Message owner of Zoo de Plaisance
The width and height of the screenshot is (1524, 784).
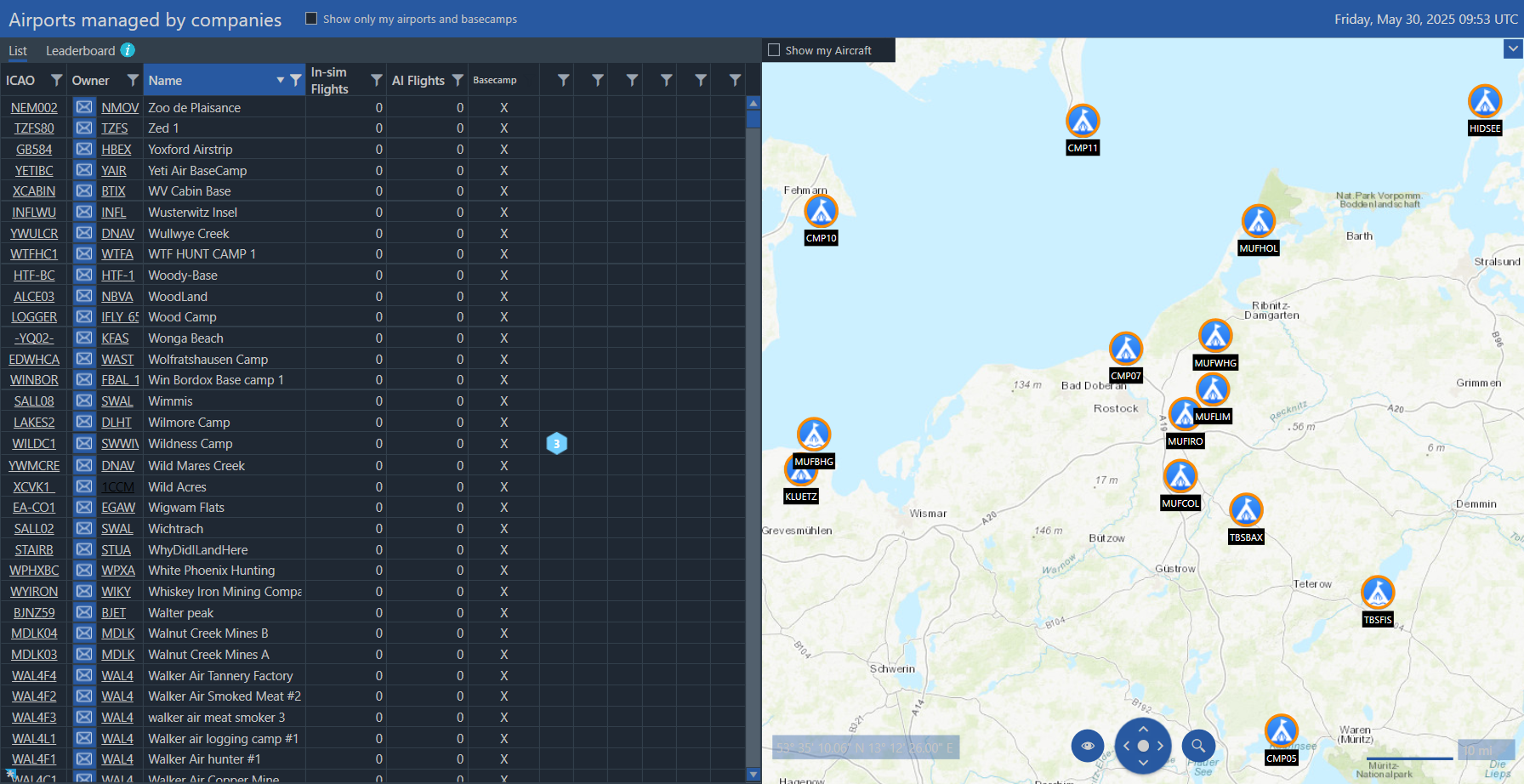pos(83,107)
